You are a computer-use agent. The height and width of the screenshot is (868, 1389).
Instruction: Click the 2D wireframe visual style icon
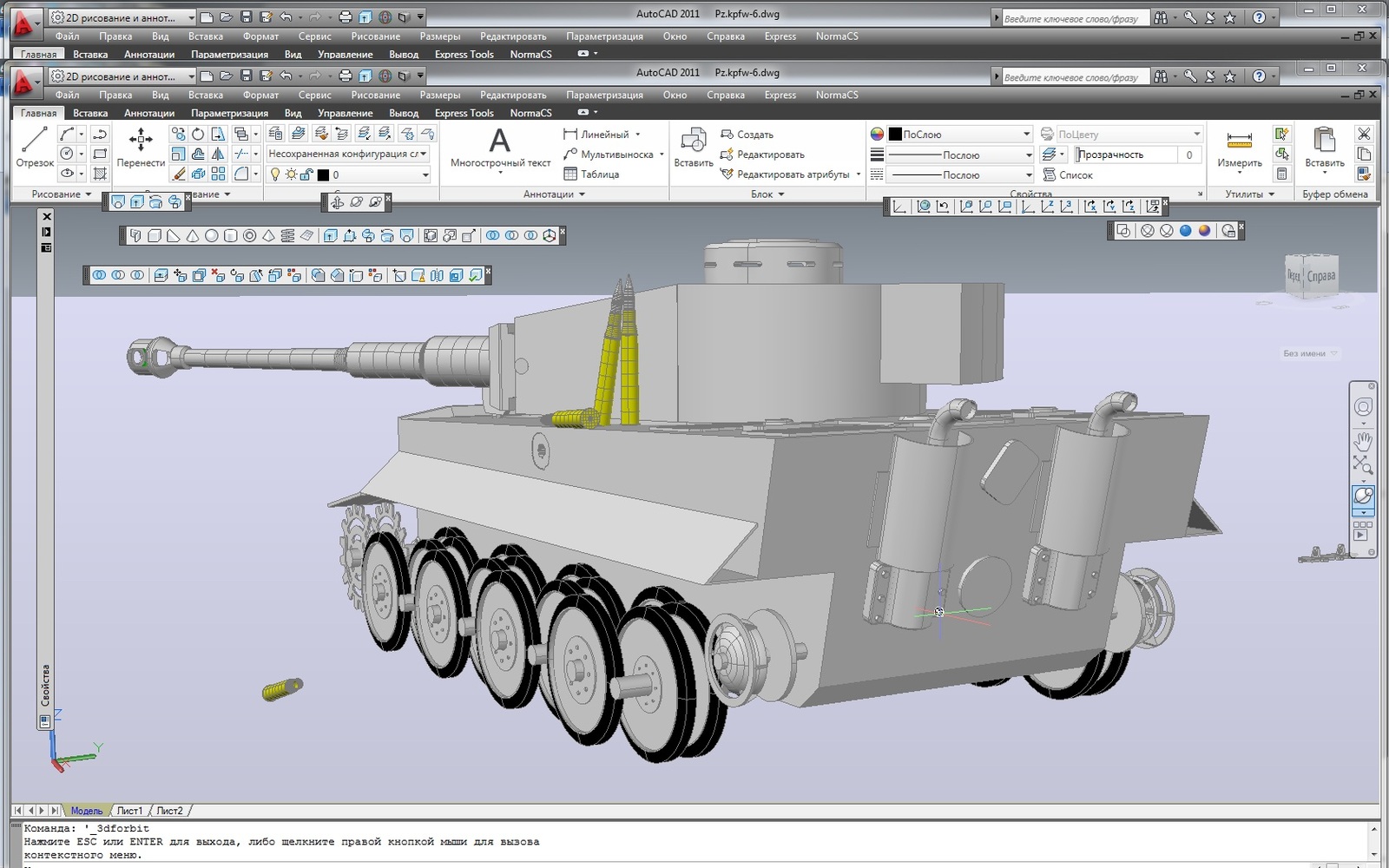(1123, 231)
